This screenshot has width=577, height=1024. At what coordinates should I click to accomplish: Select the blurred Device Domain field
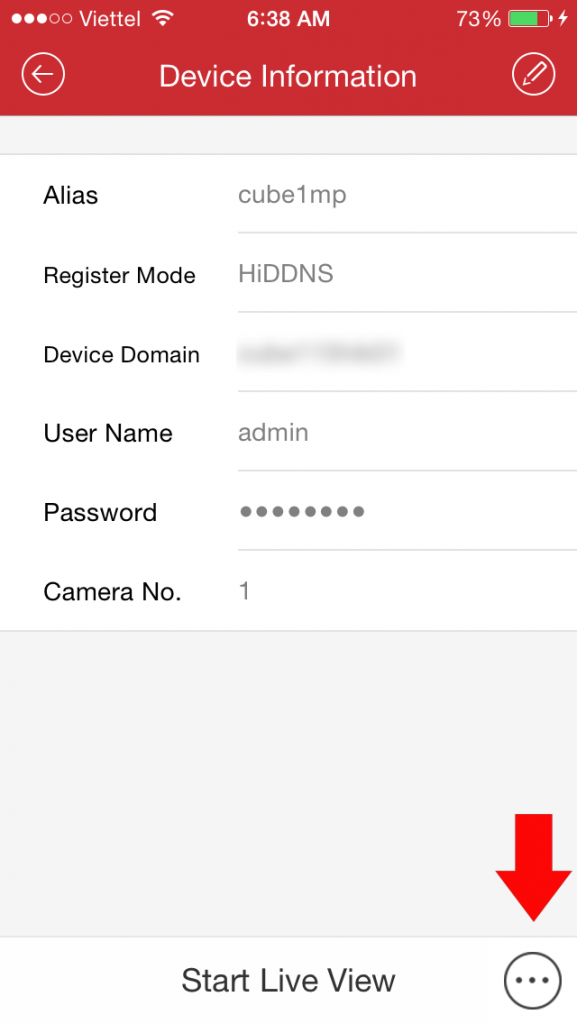tap(407, 353)
